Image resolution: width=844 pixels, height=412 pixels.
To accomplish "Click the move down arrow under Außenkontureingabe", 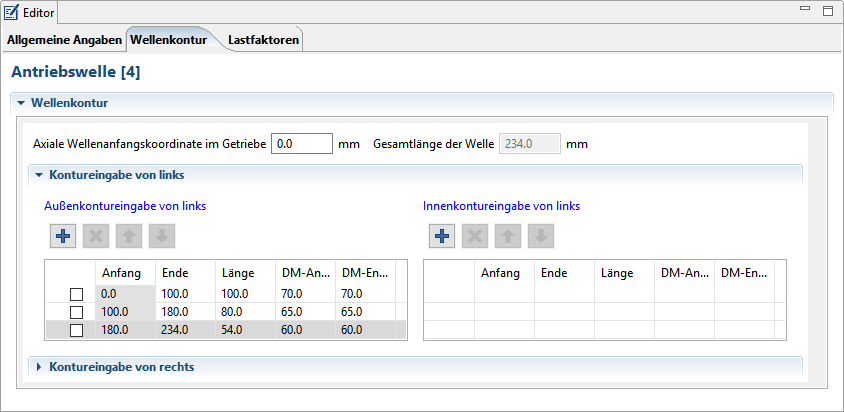I will [162, 236].
